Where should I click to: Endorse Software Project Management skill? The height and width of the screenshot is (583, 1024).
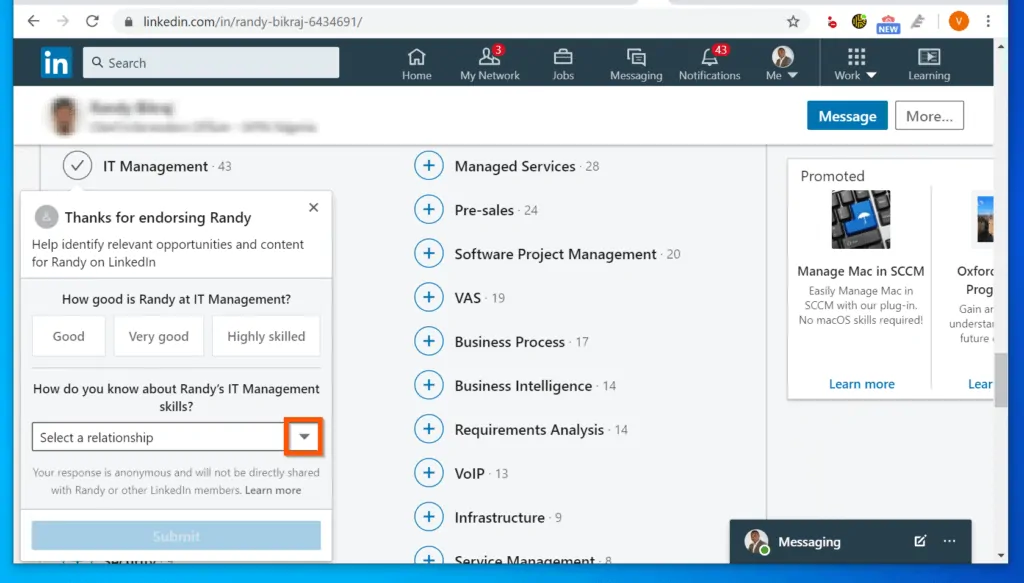pos(429,253)
